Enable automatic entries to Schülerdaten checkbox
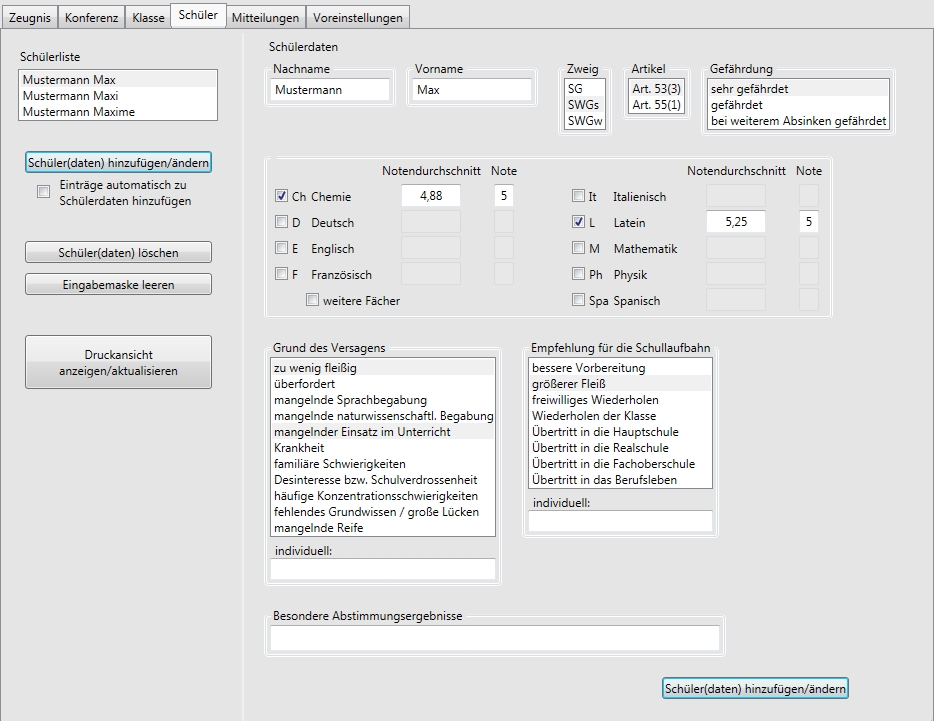The image size is (934, 721). coord(43,192)
